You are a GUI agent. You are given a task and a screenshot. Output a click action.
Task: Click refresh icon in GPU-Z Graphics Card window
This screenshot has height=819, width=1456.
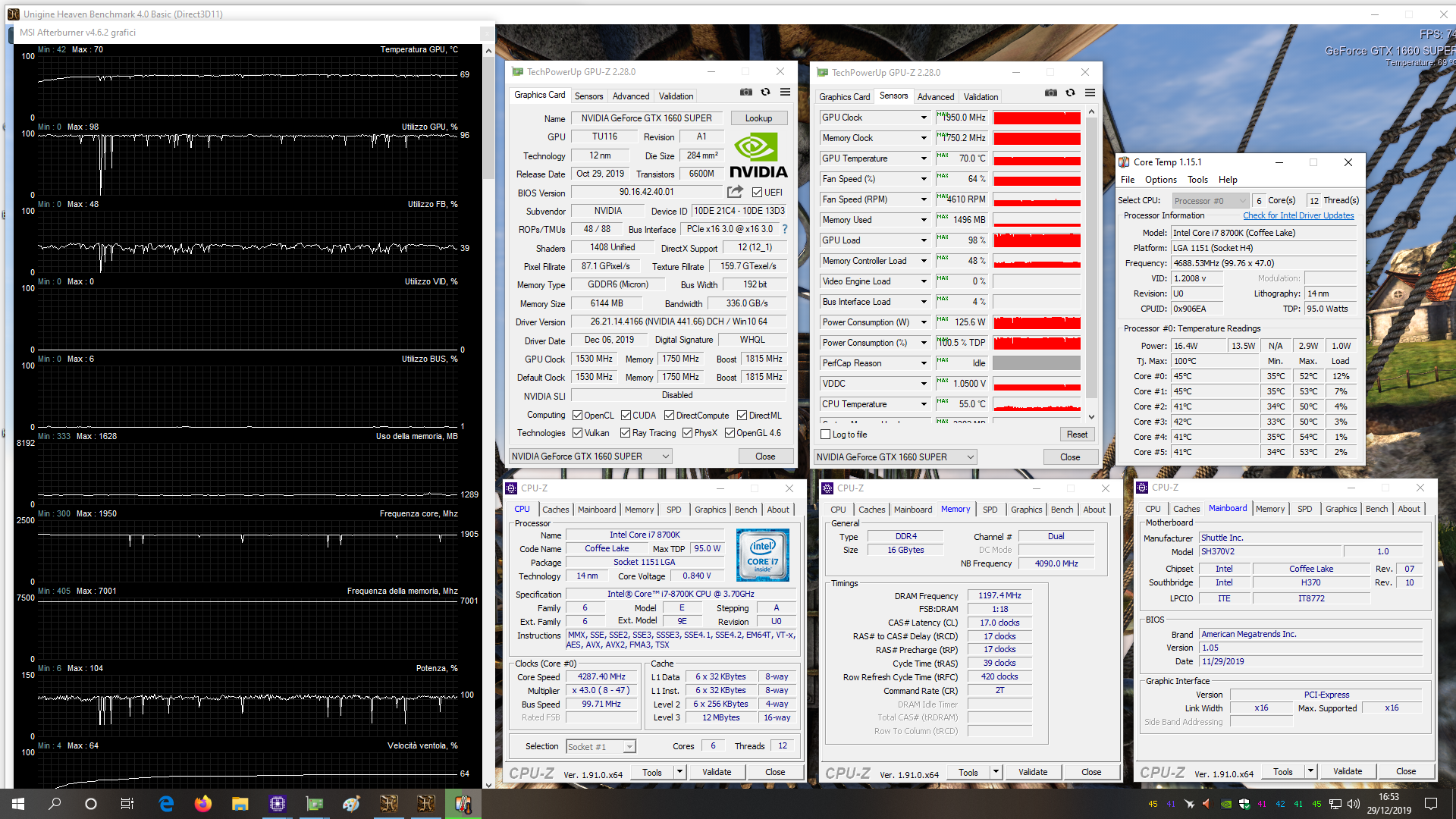(766, 92)
